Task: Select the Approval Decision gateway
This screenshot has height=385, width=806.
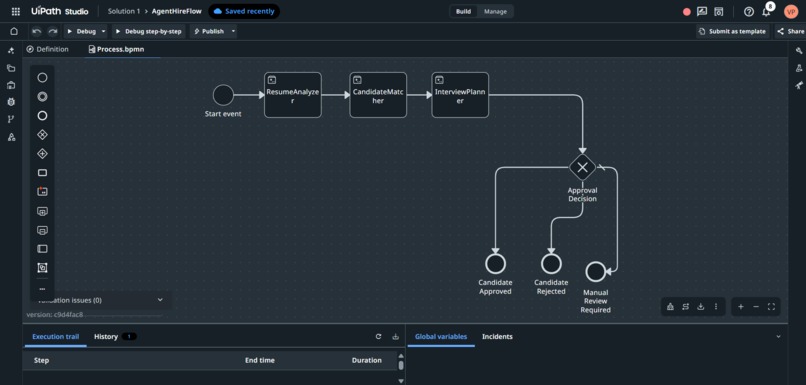Action: [x=582, y=167]
